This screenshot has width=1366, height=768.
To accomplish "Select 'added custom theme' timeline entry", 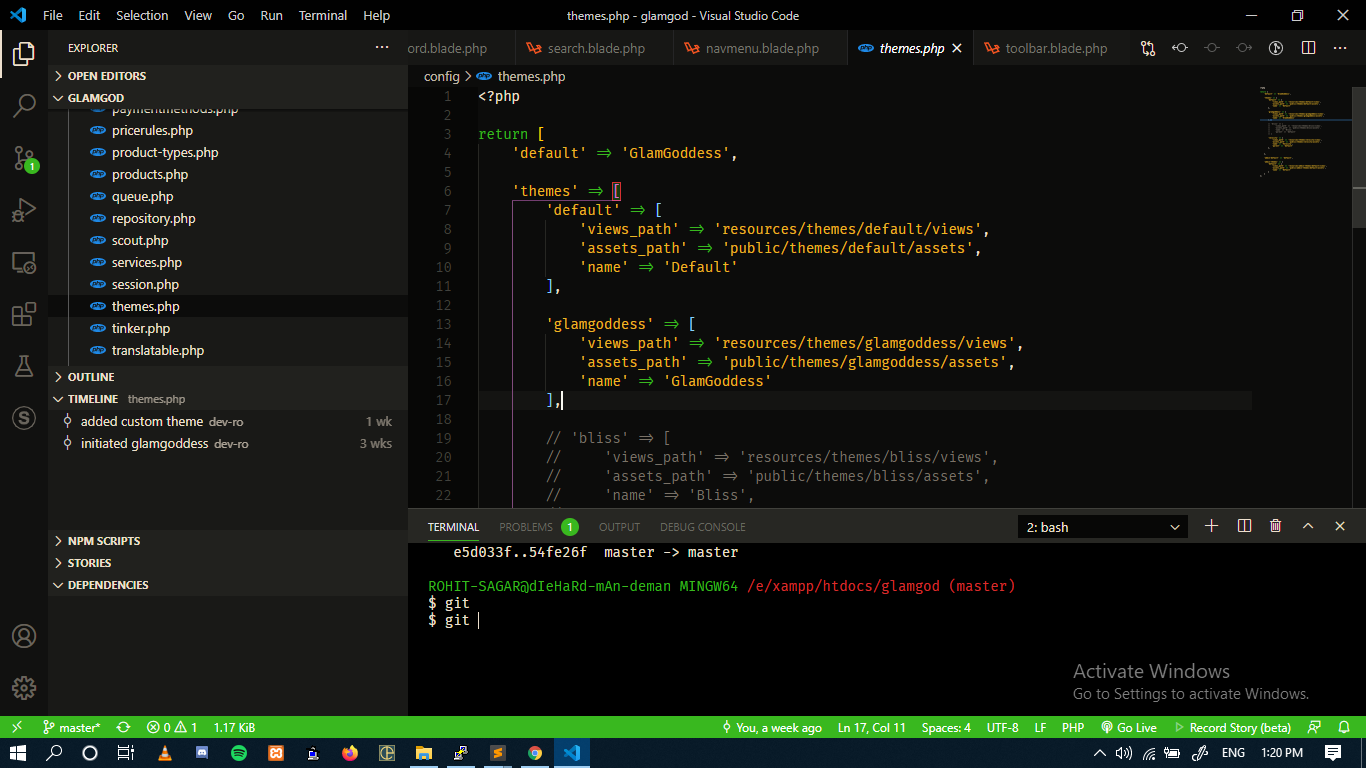I will [x=228, y=422].
